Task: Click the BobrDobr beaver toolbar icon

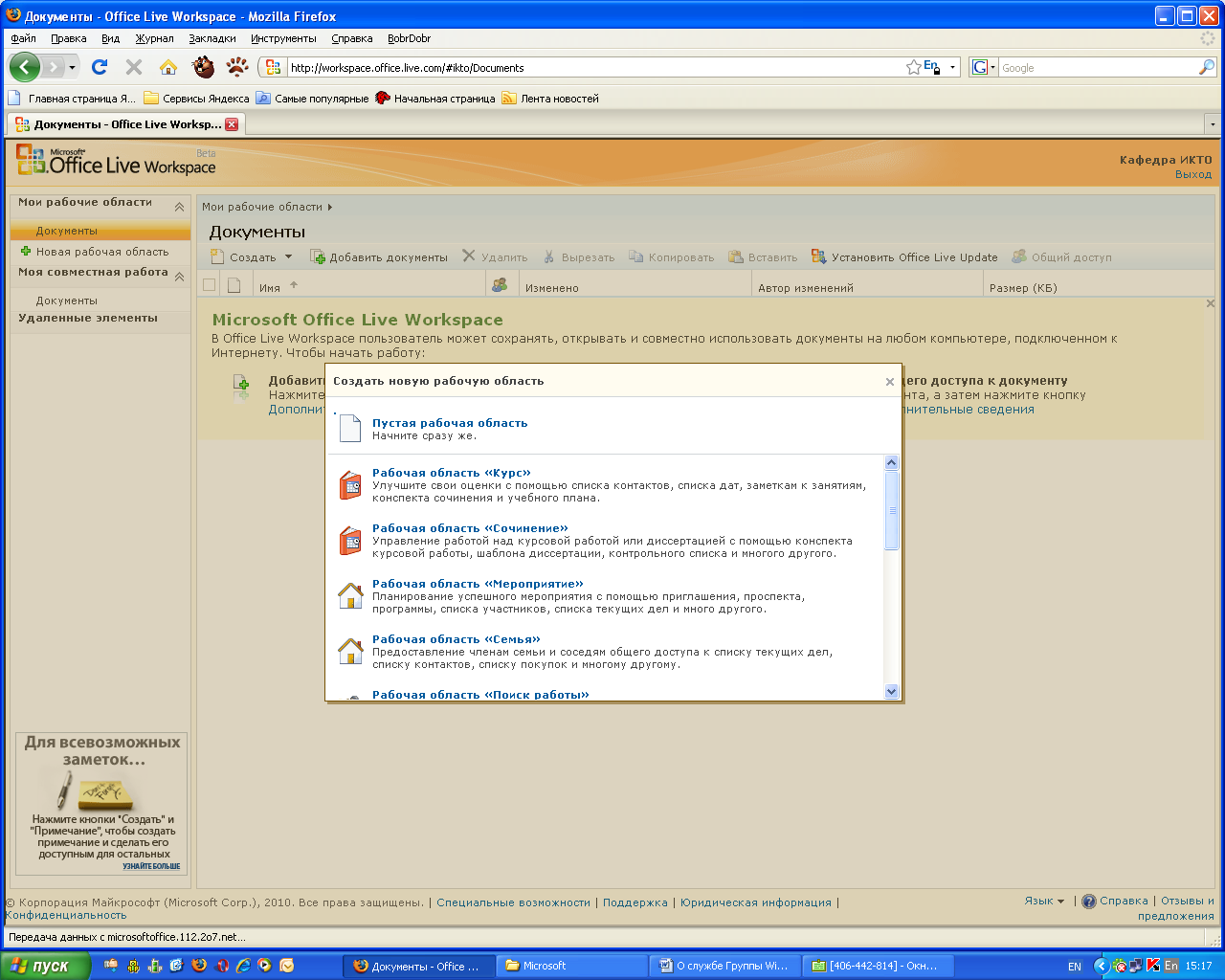Action: tap(203, 67)
